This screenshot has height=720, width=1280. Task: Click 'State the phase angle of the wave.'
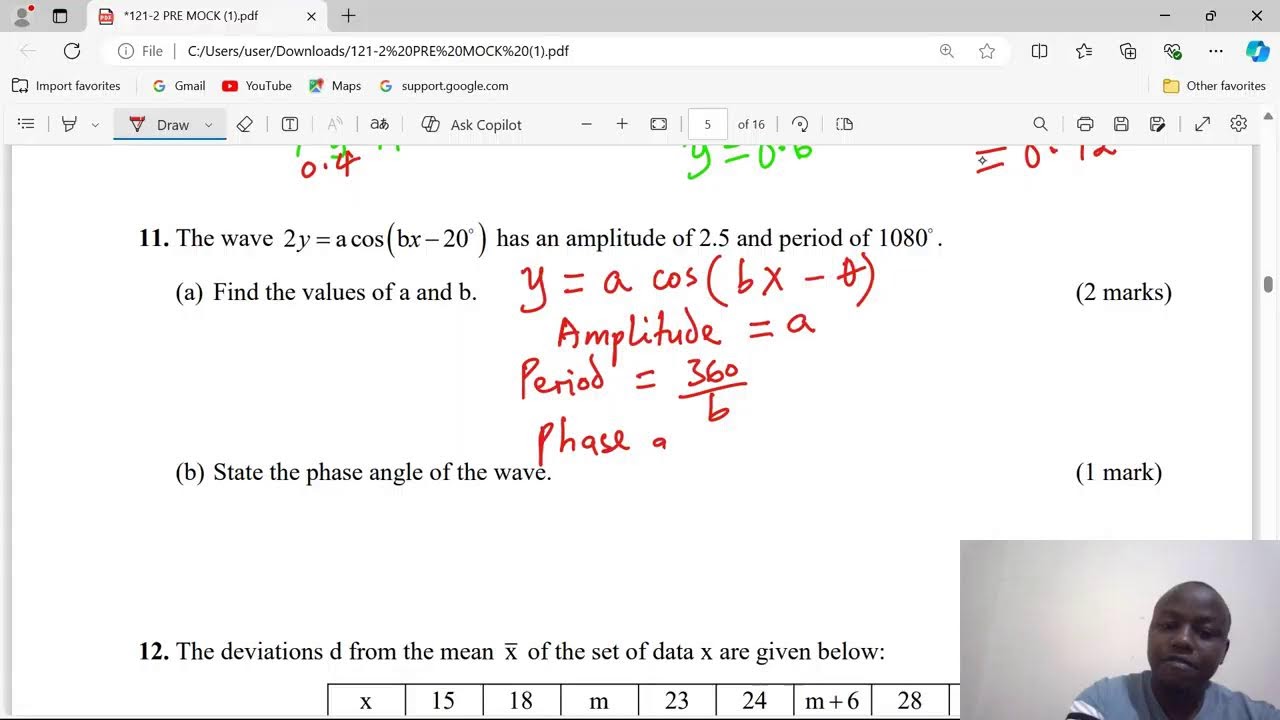pos(382,472)
